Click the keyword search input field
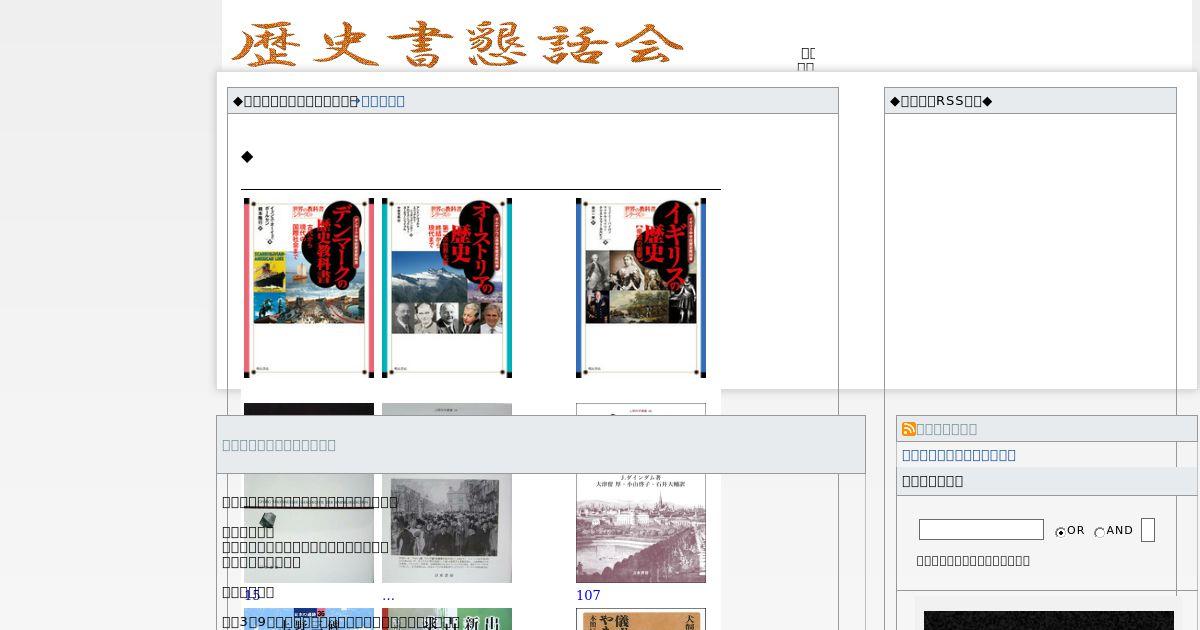This screenshot has height=630, width=1200. [x=981, y=530]
